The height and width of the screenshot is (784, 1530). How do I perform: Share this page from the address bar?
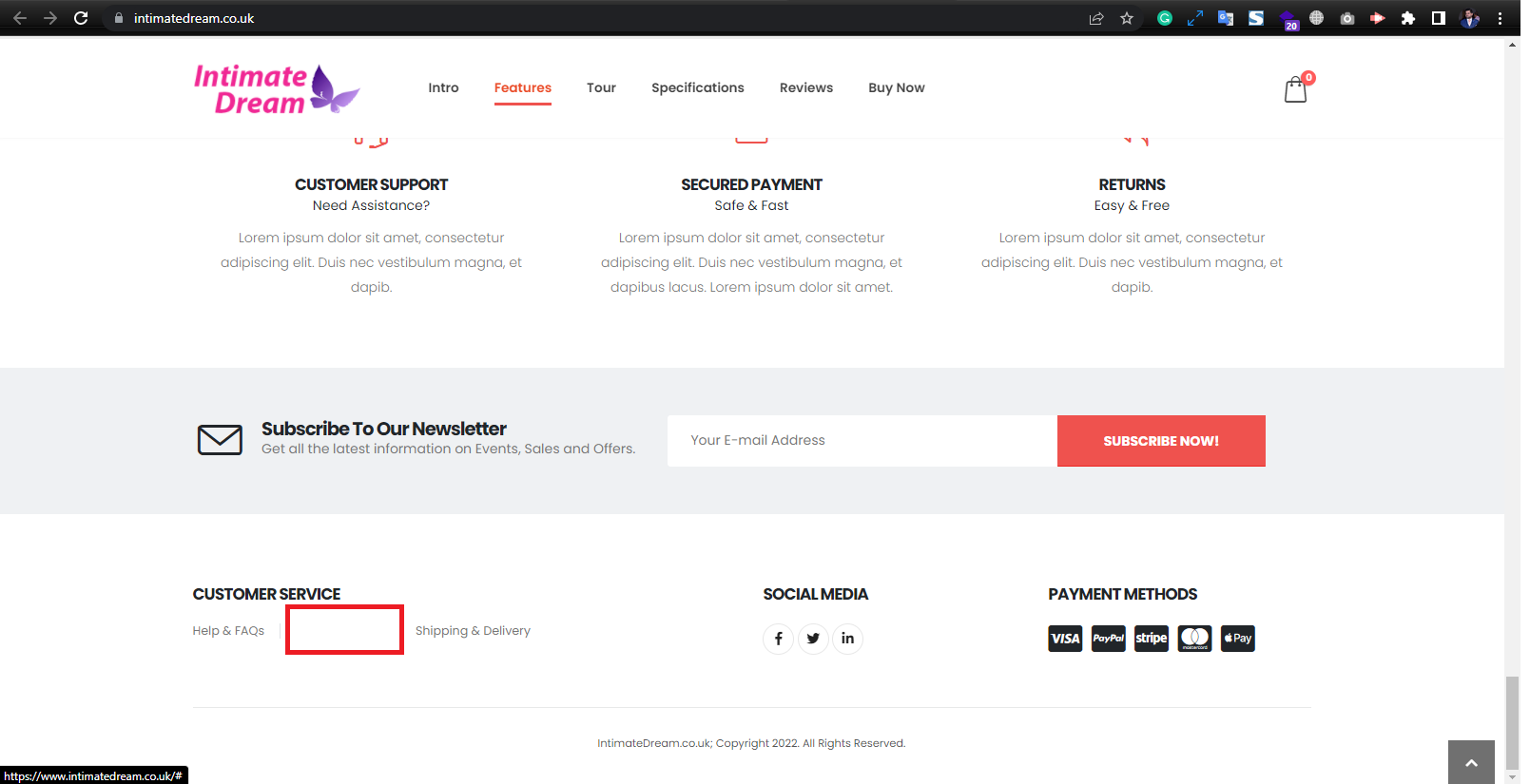click(x=1096, y=18)
